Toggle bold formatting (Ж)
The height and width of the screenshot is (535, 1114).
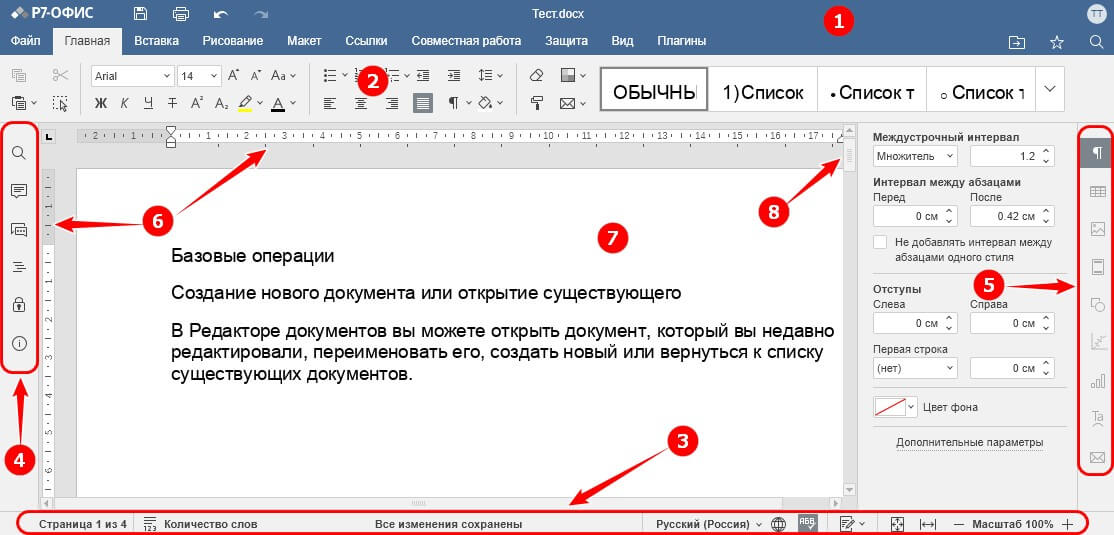100,104
